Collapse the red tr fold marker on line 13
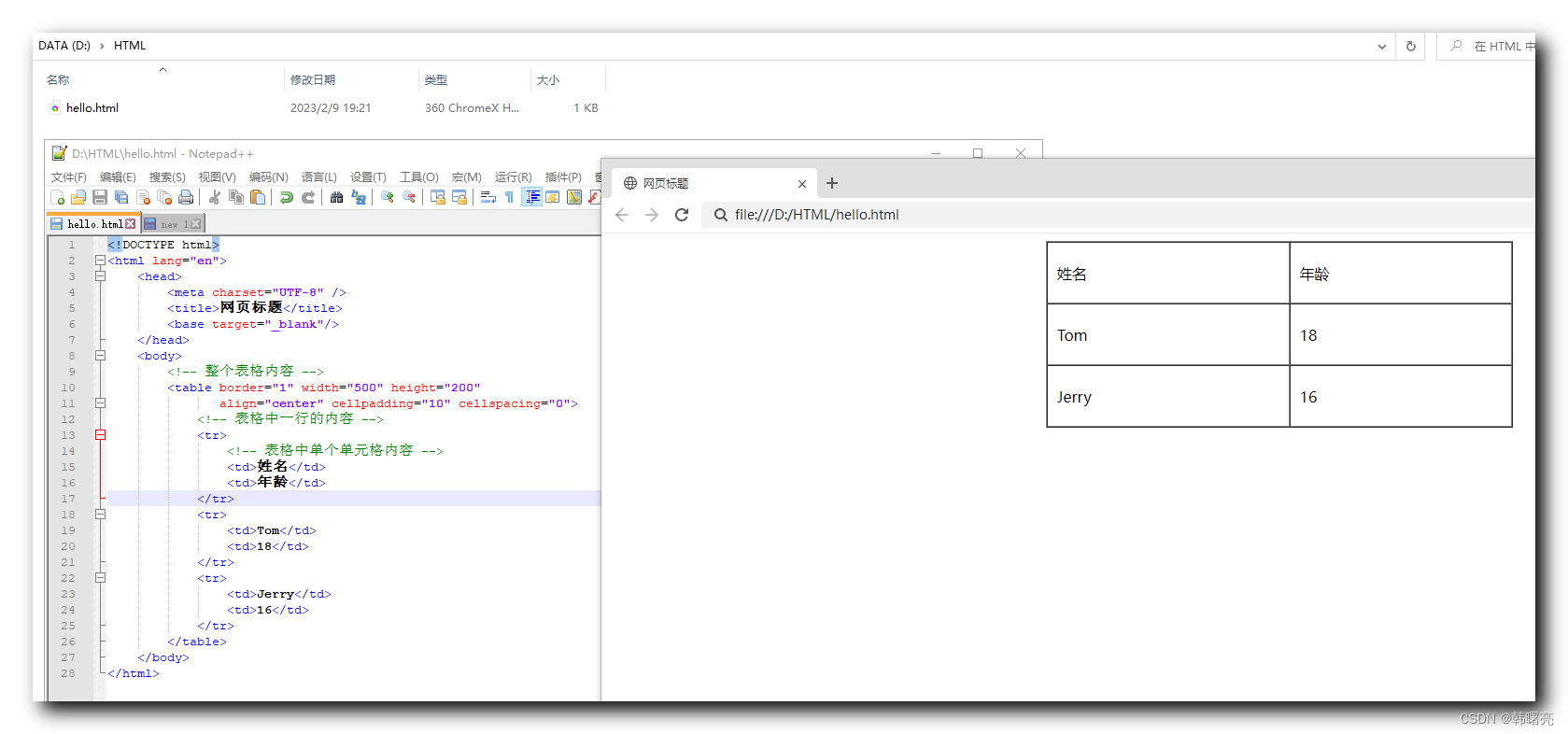This screenshot has height=734, width=1568. [x=100, y=435]
